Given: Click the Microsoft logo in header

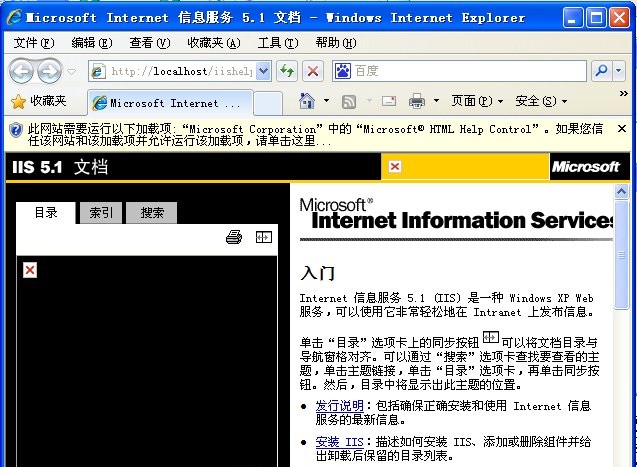Looking at the screenshot, I should [x=585, y=166].
